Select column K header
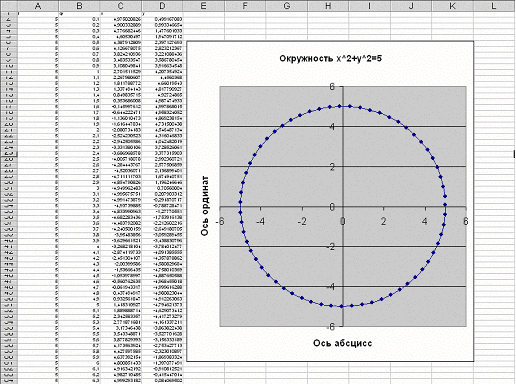Image resolution: width=516 pixels, height=385 pixels. coord(452,6)
